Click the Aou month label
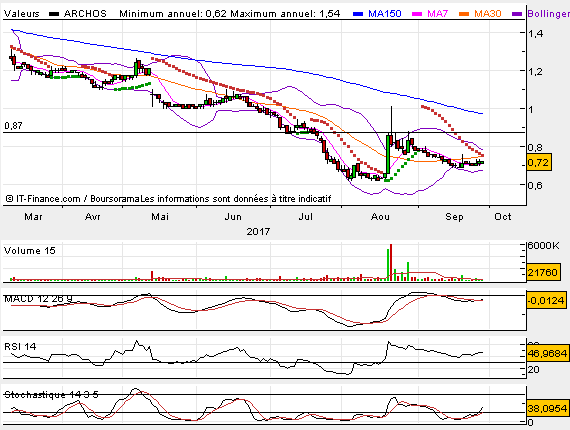The image size is (570, 430). (x=380, y=217)
